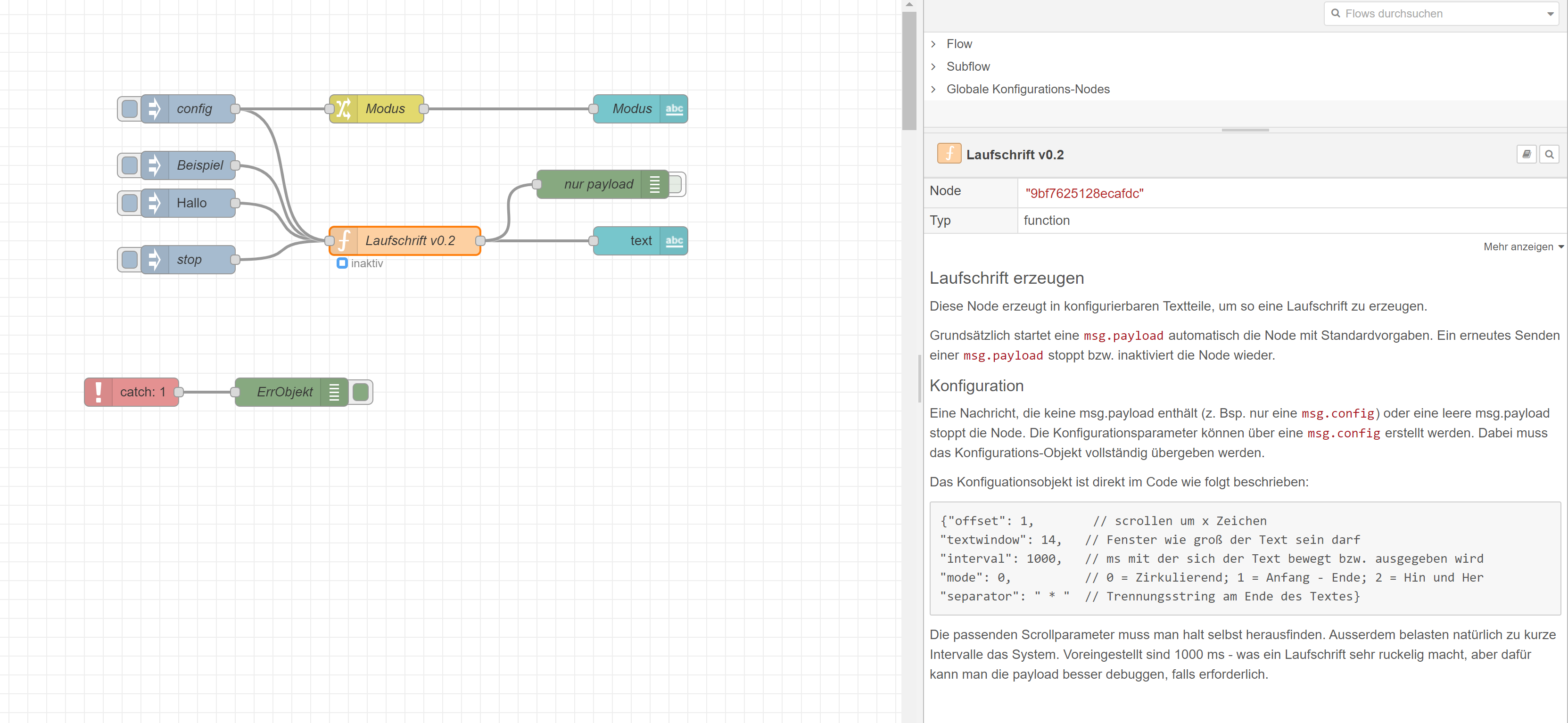Click the book icon in the info panel header
The width and height of the screenshot is (1568, 723).
point(1526,155)
